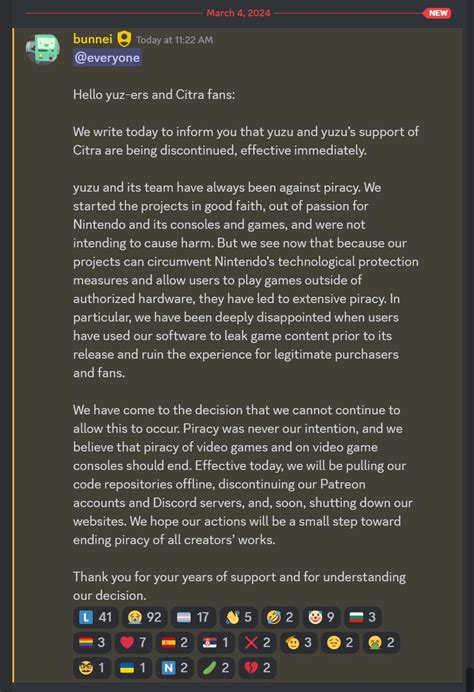Image resolution: width=474 pixels, height=692 pixels.
Task: Click bunnei's BMO avatar
Action: click(43, 49)
